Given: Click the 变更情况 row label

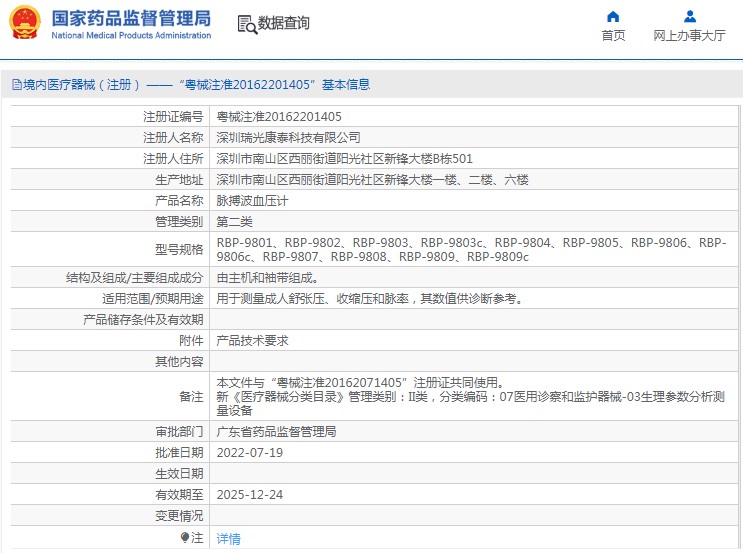Looking at the screenshot, I should pos(179,516).
